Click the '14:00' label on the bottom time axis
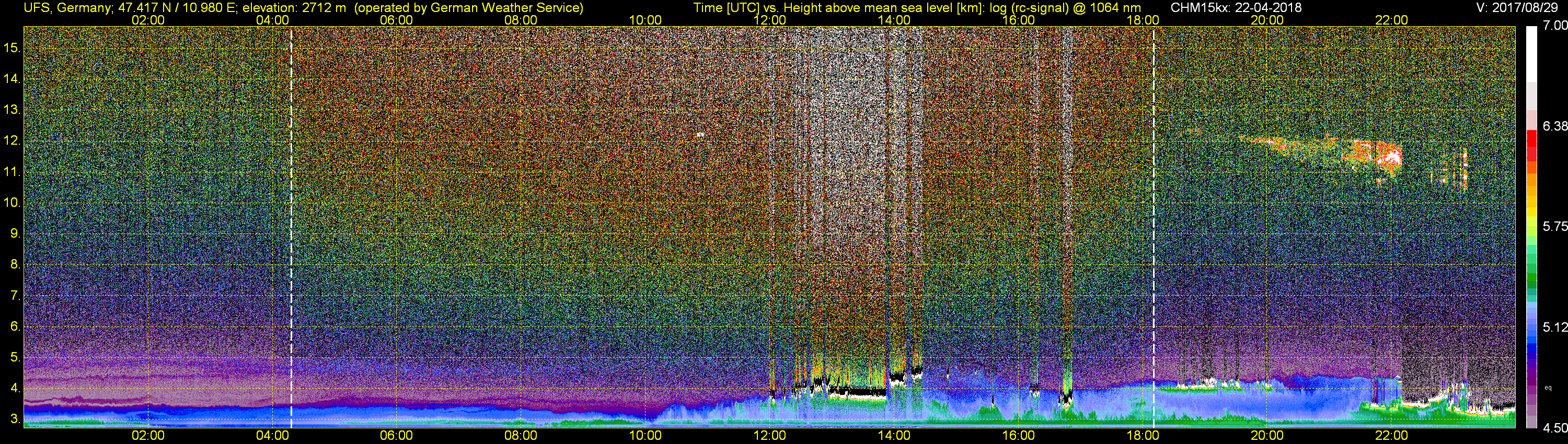Viewport: 1568px width, 444px height. (x=894, y=436)
